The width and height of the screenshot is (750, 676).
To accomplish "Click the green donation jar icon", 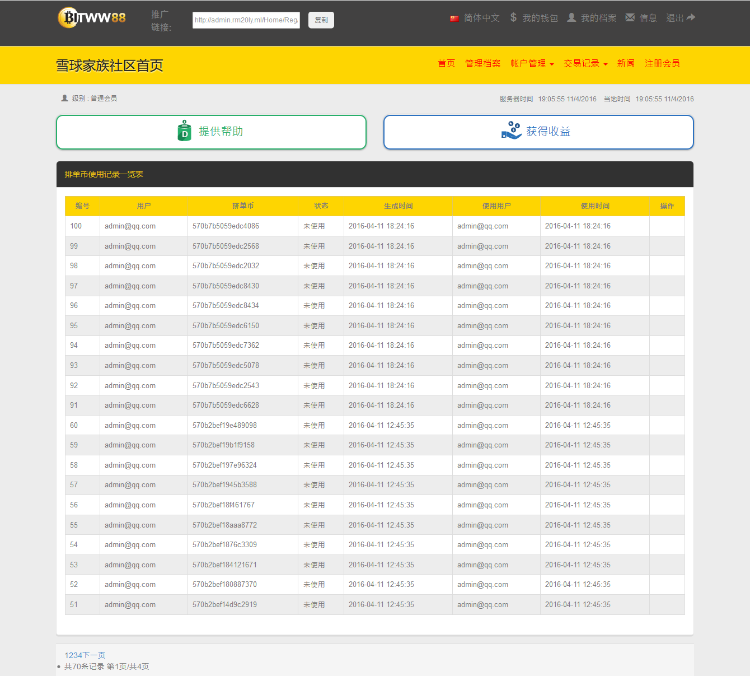I will click(x=184, y=131).
